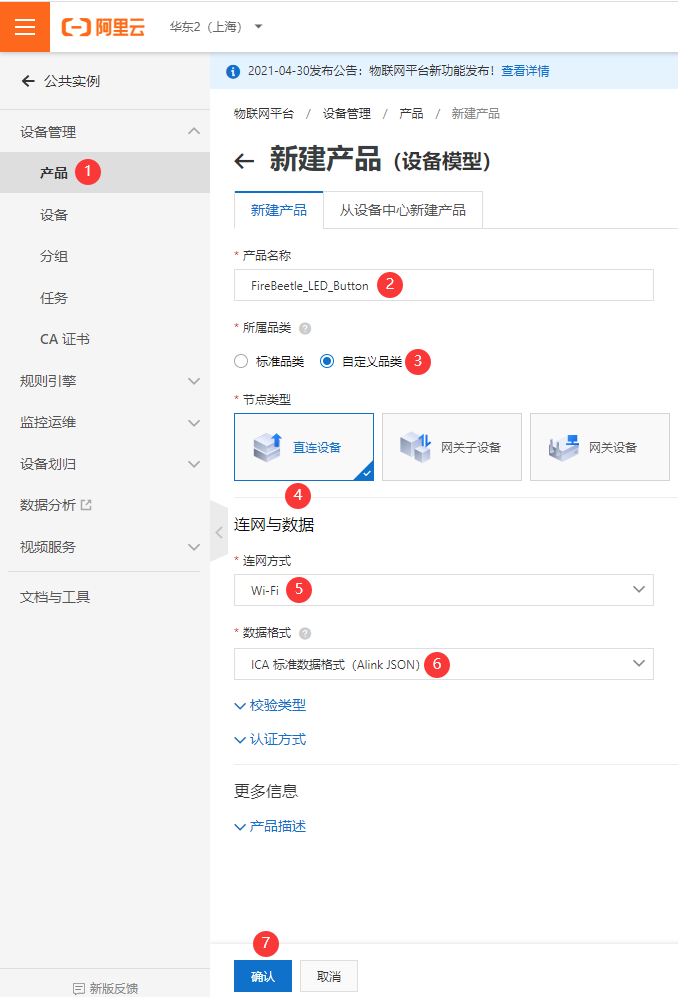Open 分组 in the sidebar
The width and height of the screenshot is (678, 997).
coord(53,256)
